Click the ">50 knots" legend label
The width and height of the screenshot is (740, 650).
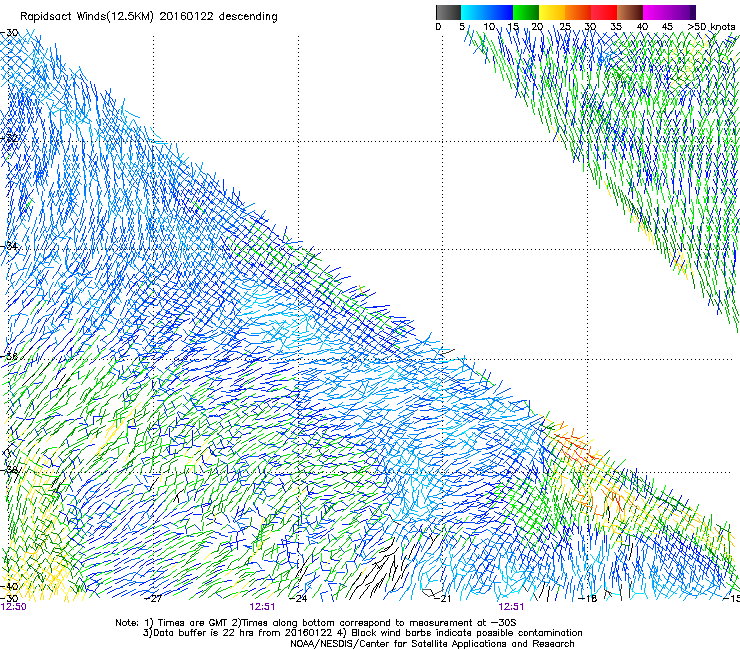pyautogui.click(x=711, y=27)
